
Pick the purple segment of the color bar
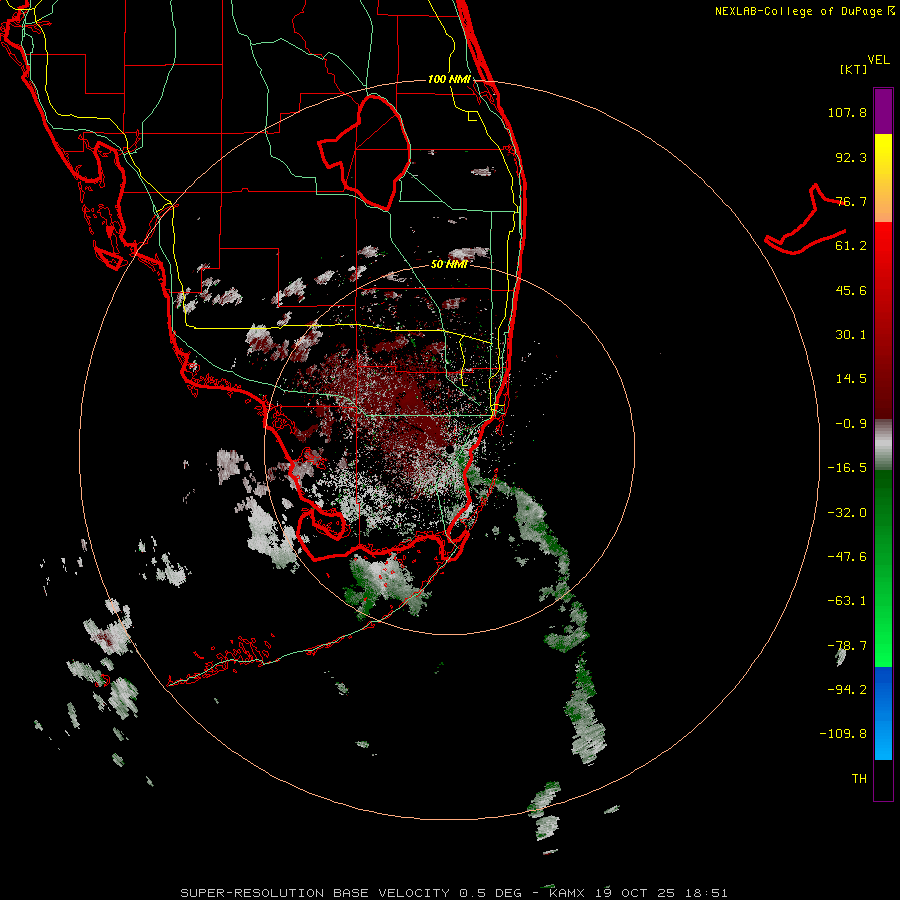tap(883, 111)
